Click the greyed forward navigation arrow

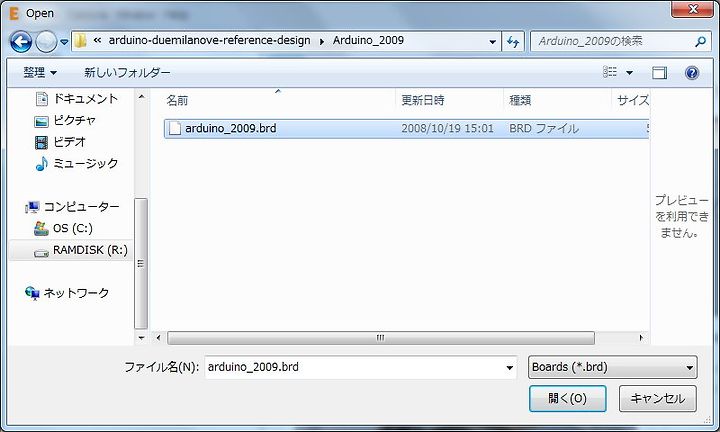pyautogui.click(x=46, y=42)
